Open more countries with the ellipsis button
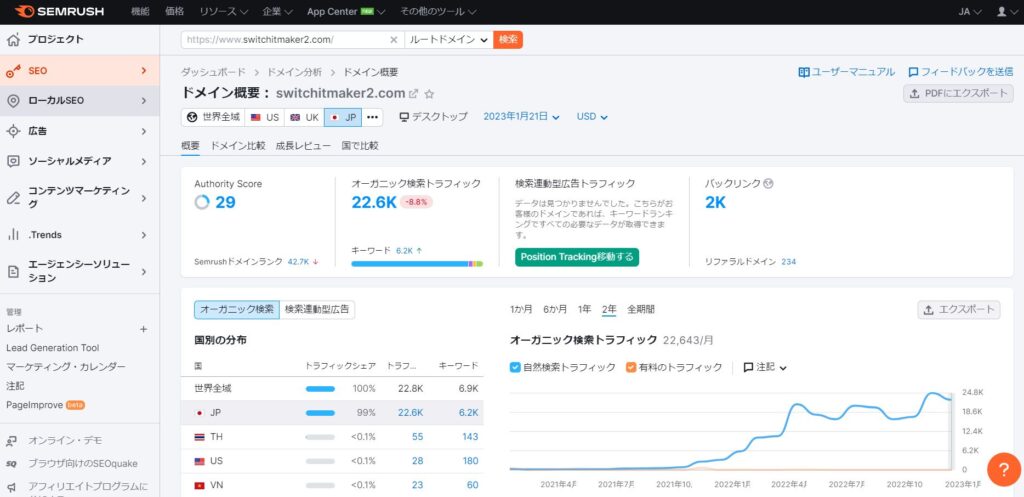The height and width of the screenshot is (497, 1024). pyautogui.click(x=372, y=118)
